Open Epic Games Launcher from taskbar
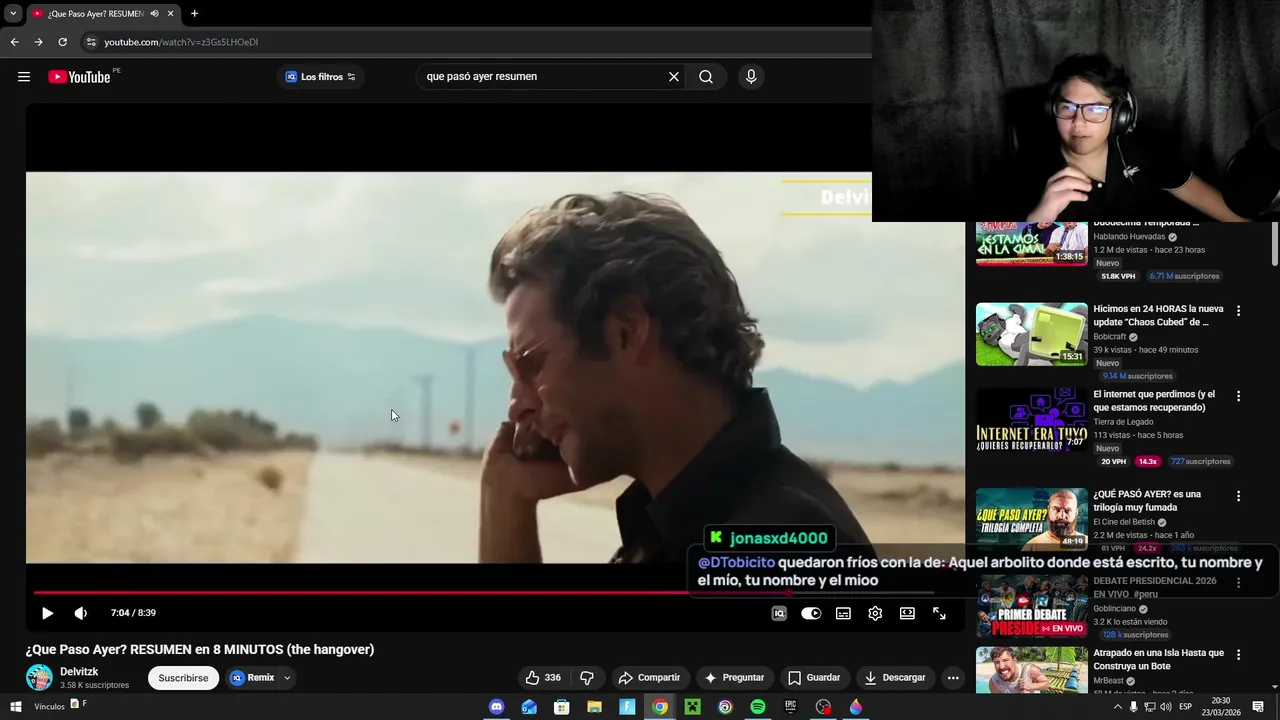This screenshot has width=1280, height=720. tap(790, 707)
